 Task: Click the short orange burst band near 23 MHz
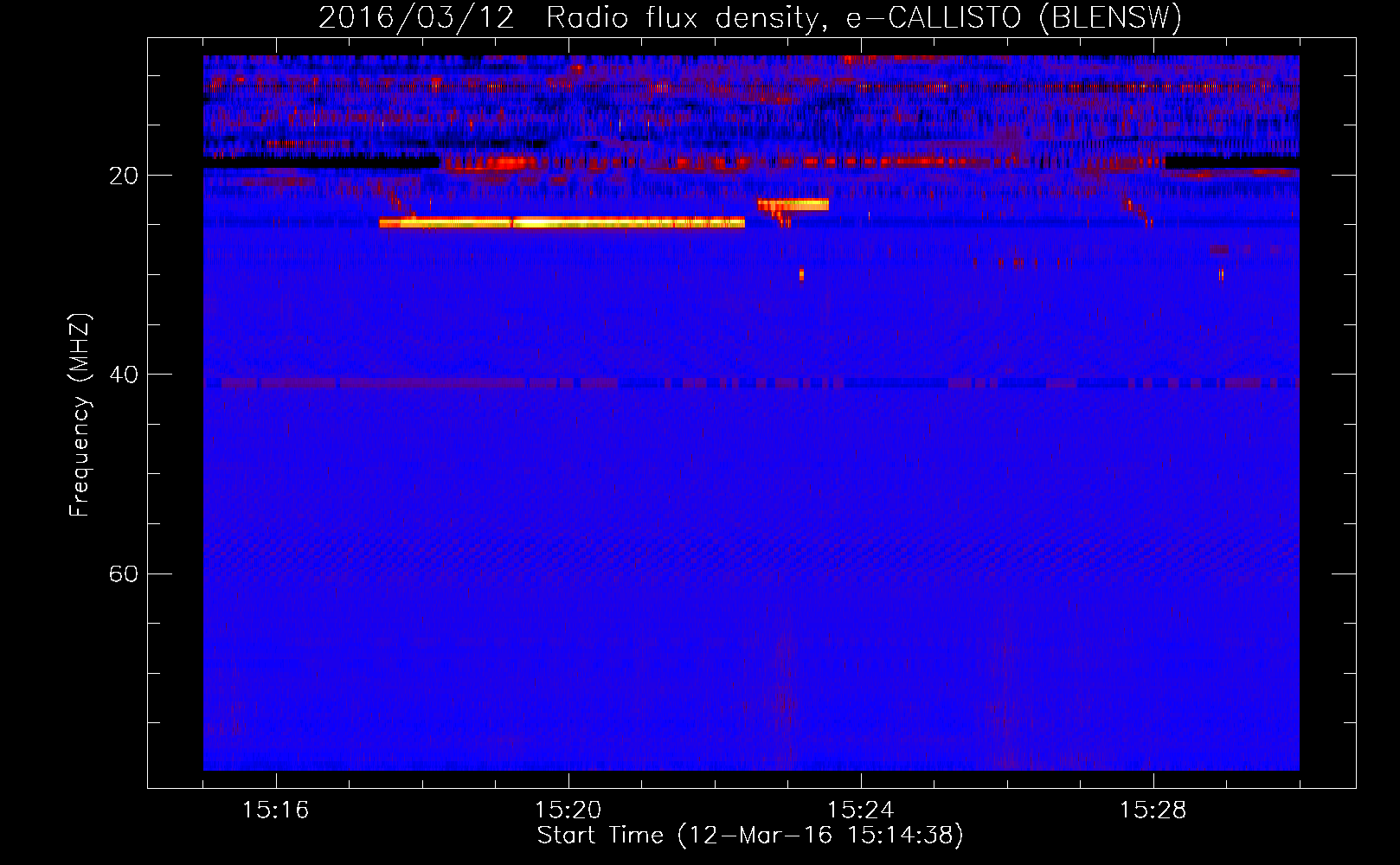pos(793,205)
